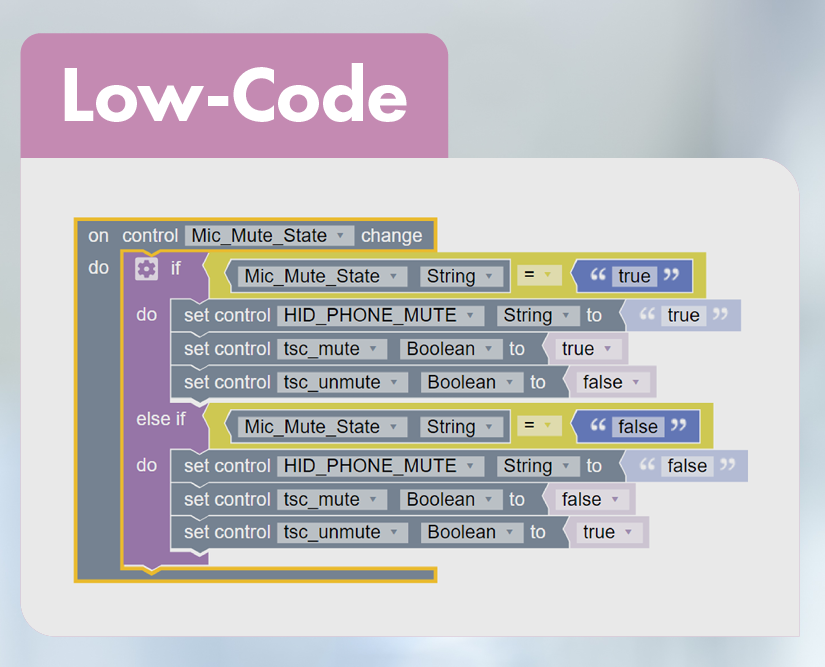
Task: Edit the quoted false string in the else-if condition
Action: (639, 426)
